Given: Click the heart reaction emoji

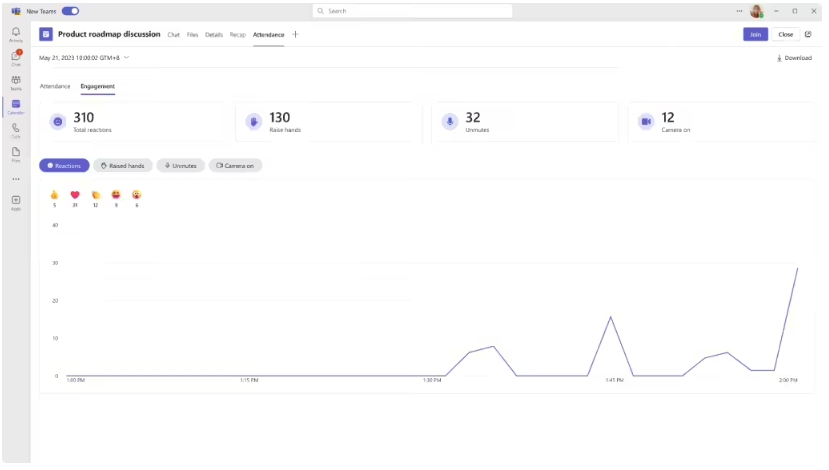Looking at the screenshot, I should pyautogui.click(x=75, y=194).
